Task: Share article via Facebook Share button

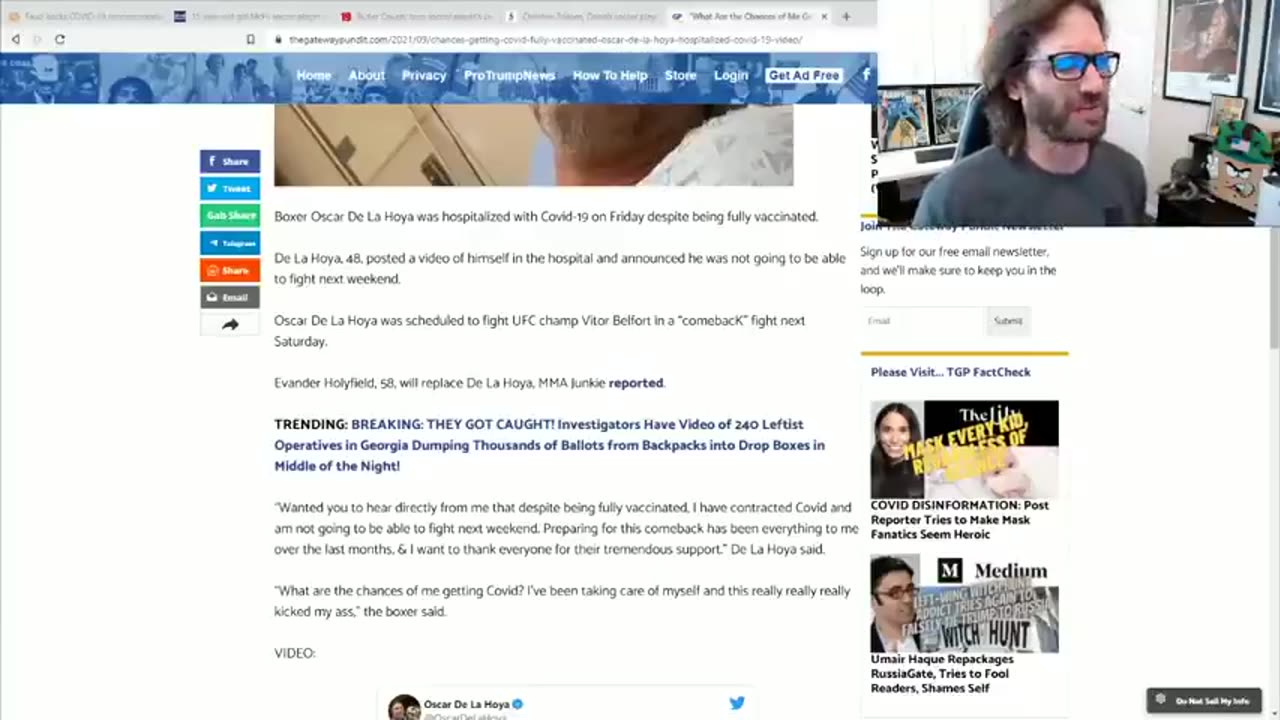Action: pyautogui.click(x=230, y=161)
